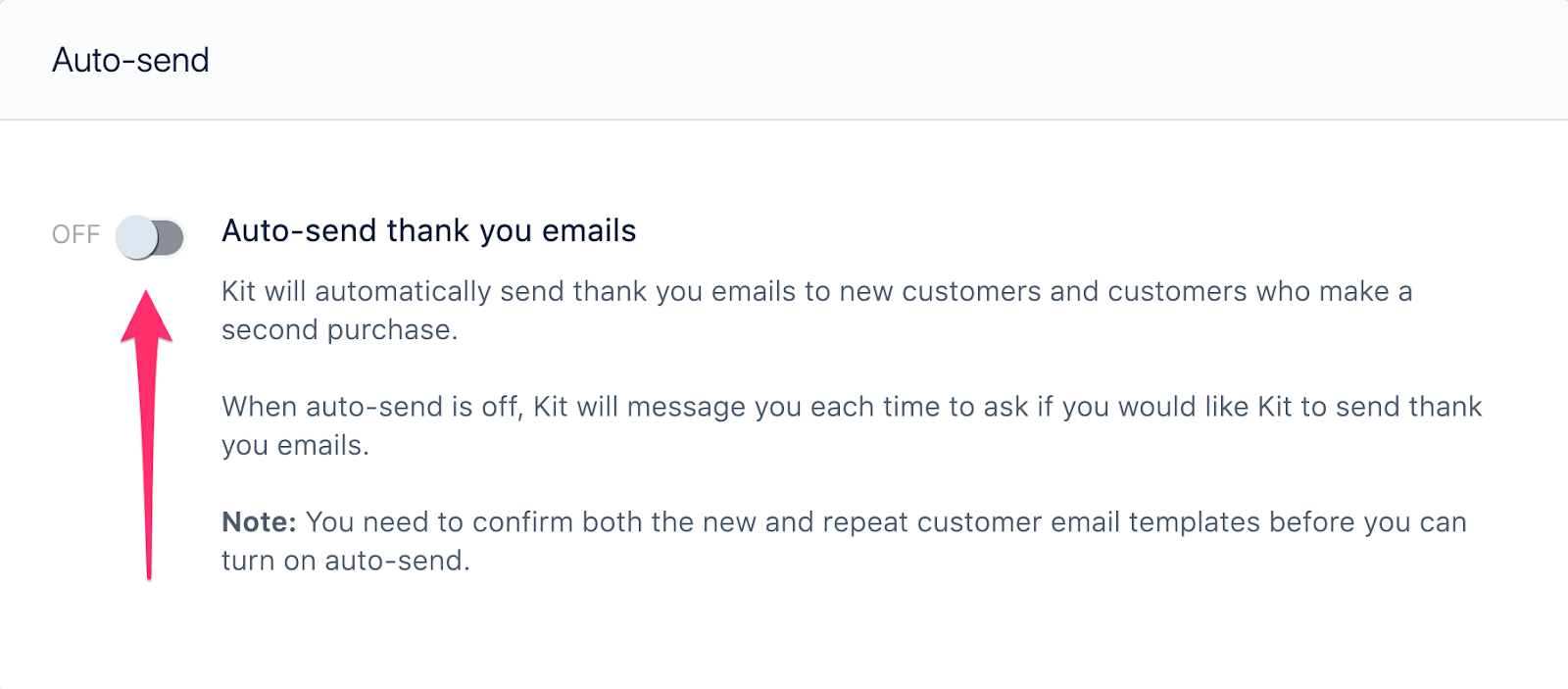Click the round knob of the auto-send switch
Viewport: 1568px width, 689px height.
click(x=137, y=237)
